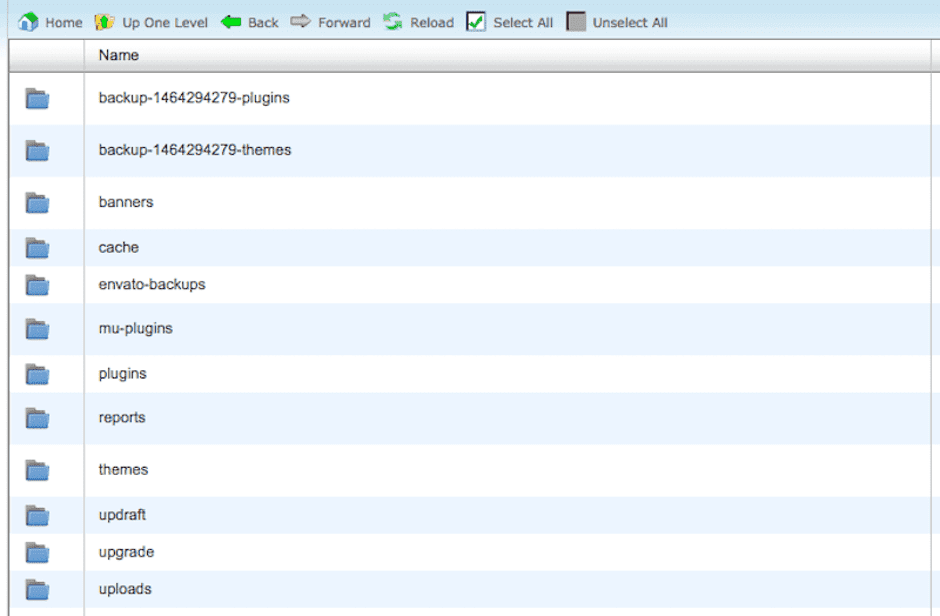Click the plugins folder icon
The image size is (940, 616).
point(37,374)
